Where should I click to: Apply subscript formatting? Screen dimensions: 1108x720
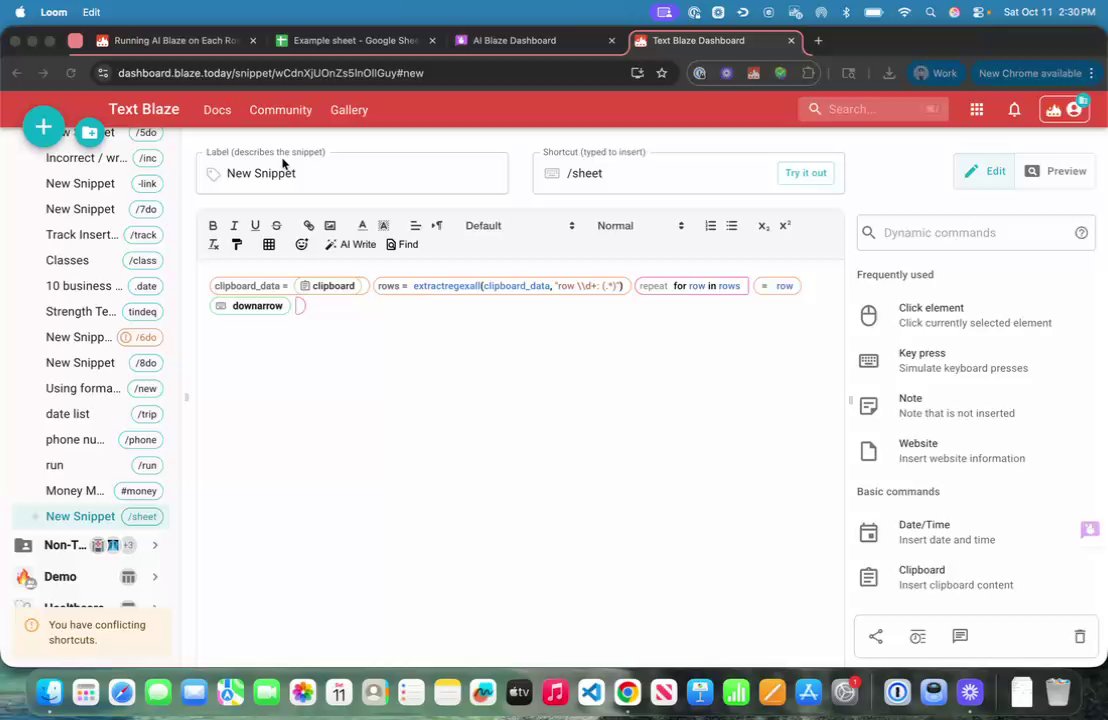tap(763, 225)
